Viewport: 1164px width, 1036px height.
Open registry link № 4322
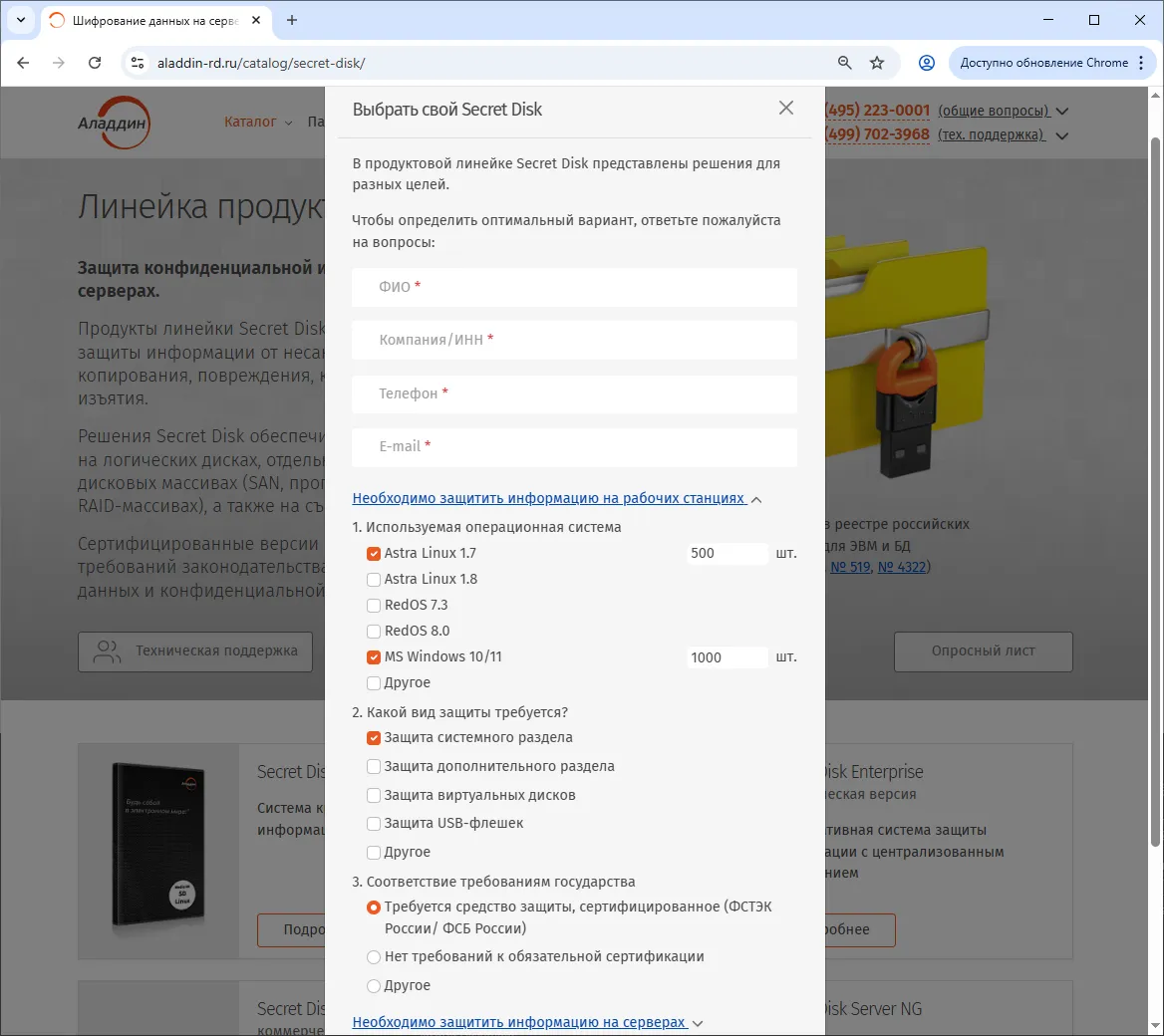coord(902,567)
